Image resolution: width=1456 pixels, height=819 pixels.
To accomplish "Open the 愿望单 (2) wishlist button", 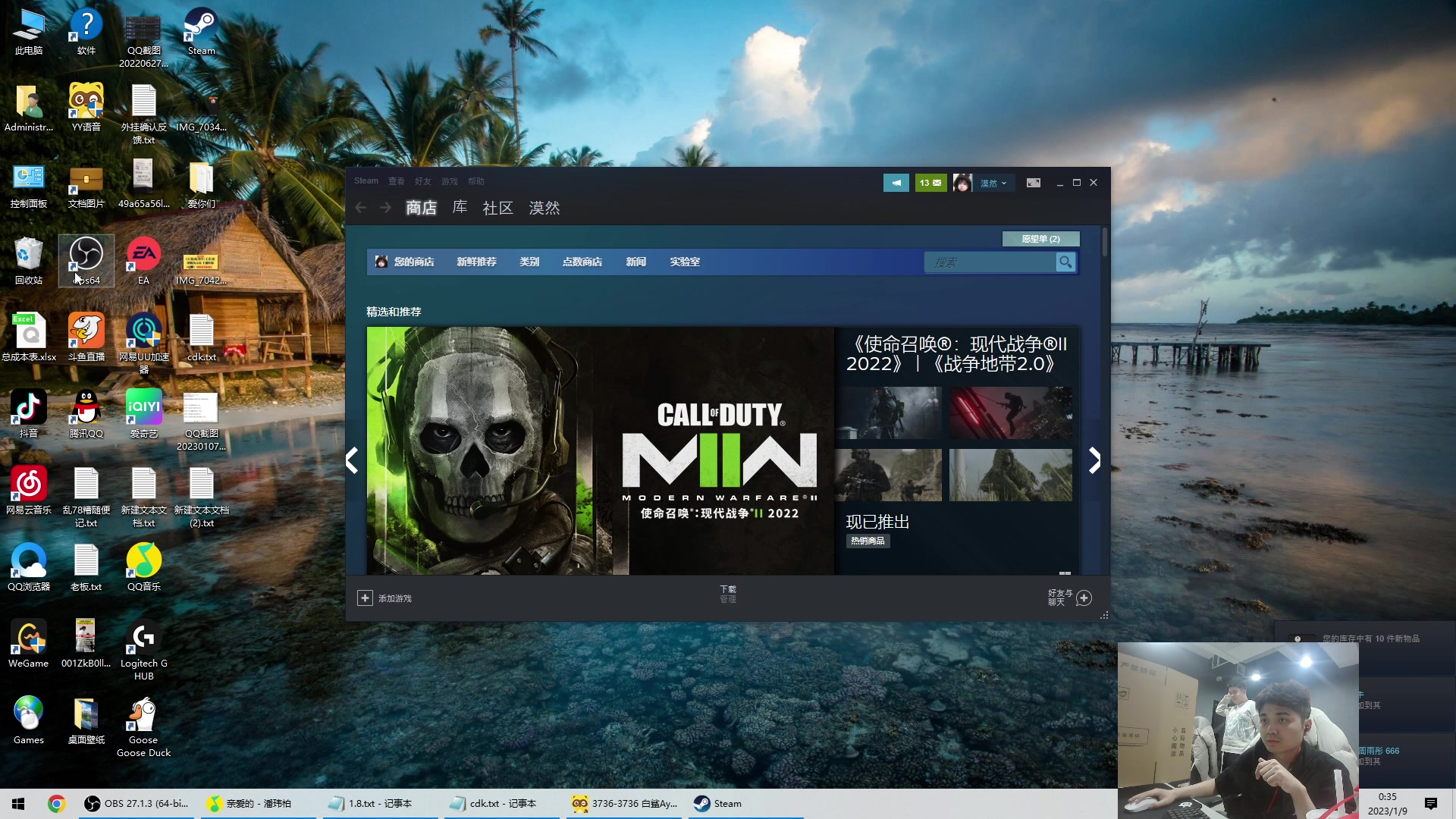I will point(1040,239).
